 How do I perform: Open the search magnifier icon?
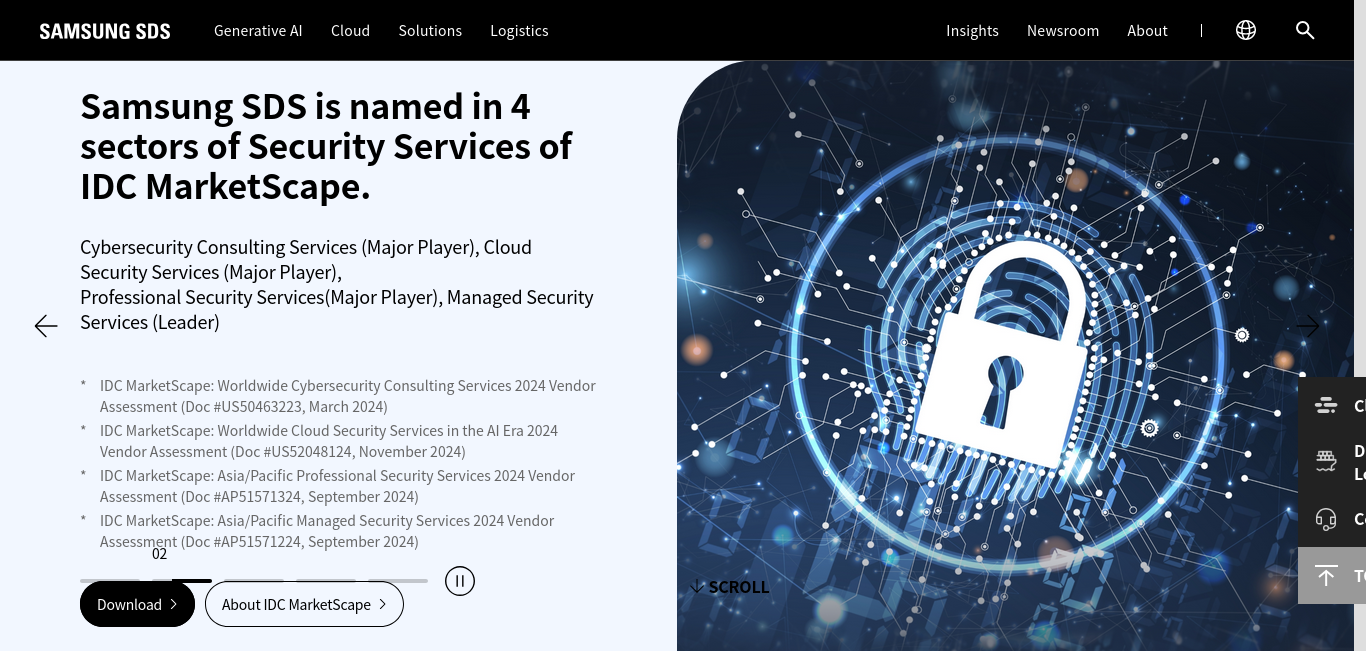coord(1305,30)
